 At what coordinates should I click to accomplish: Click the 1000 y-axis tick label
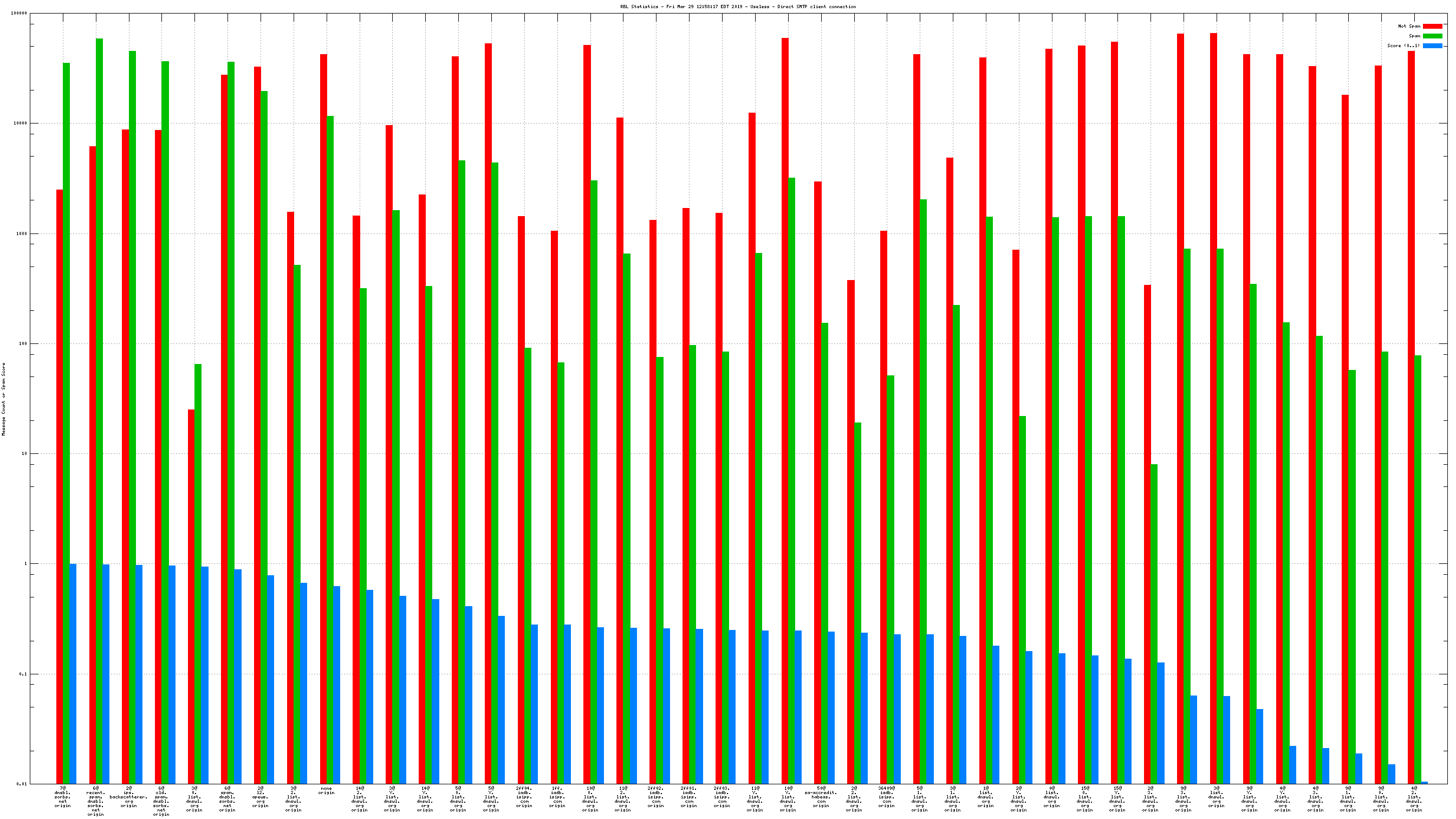tap(21, 233)
